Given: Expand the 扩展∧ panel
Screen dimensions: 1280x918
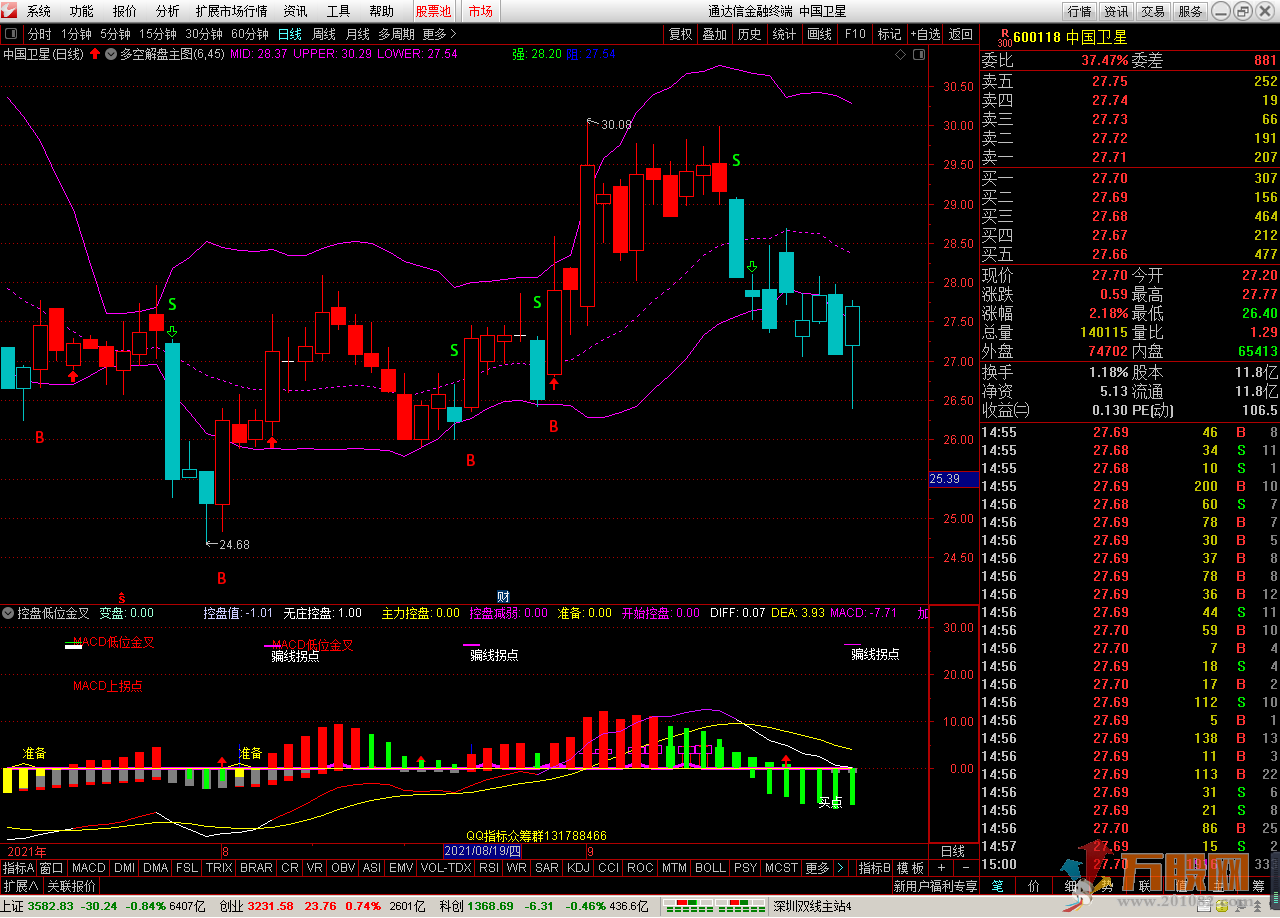Looking at the screenshot, I should [20, 886].
